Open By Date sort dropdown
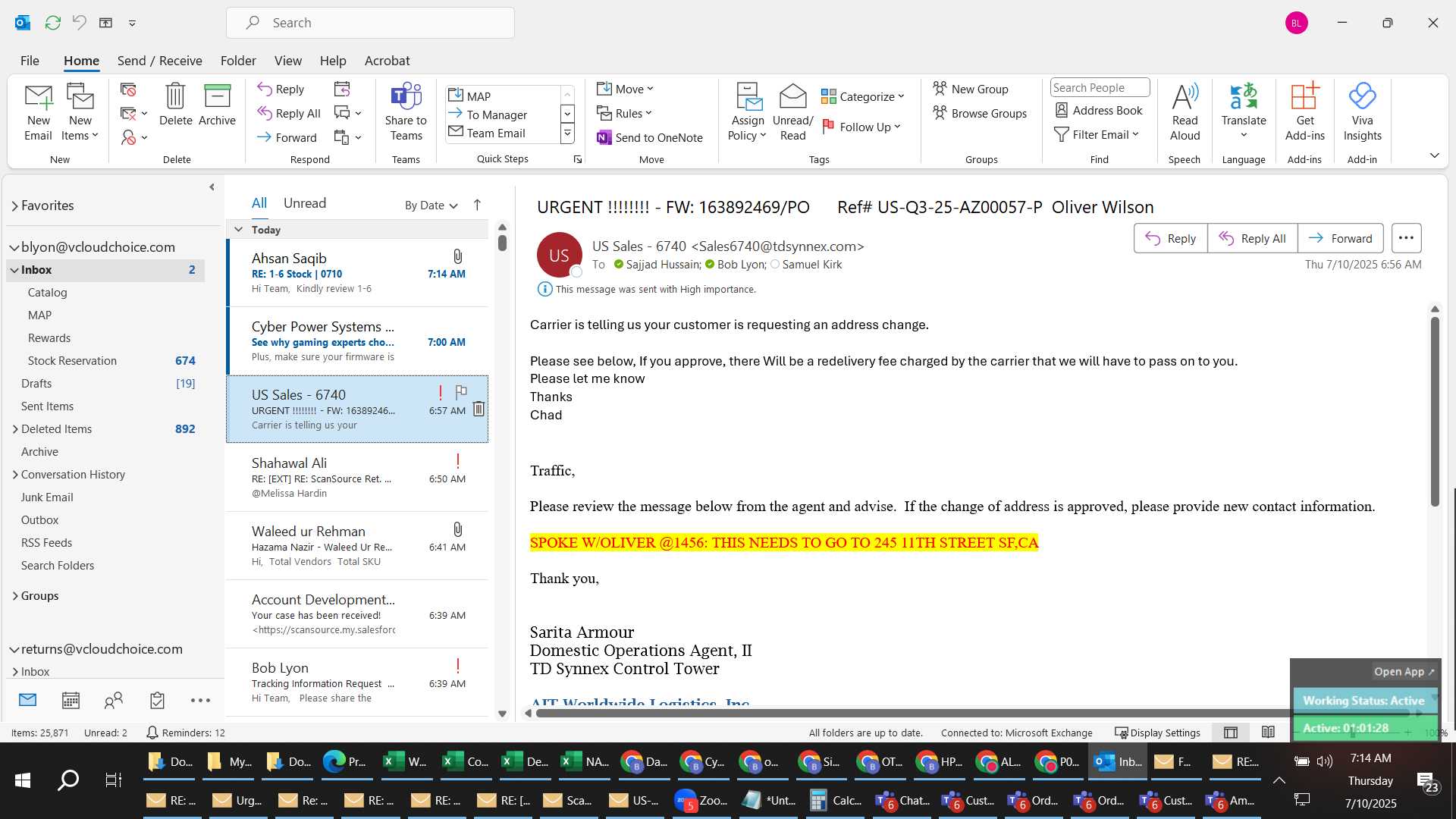 (x=431, y=205)
